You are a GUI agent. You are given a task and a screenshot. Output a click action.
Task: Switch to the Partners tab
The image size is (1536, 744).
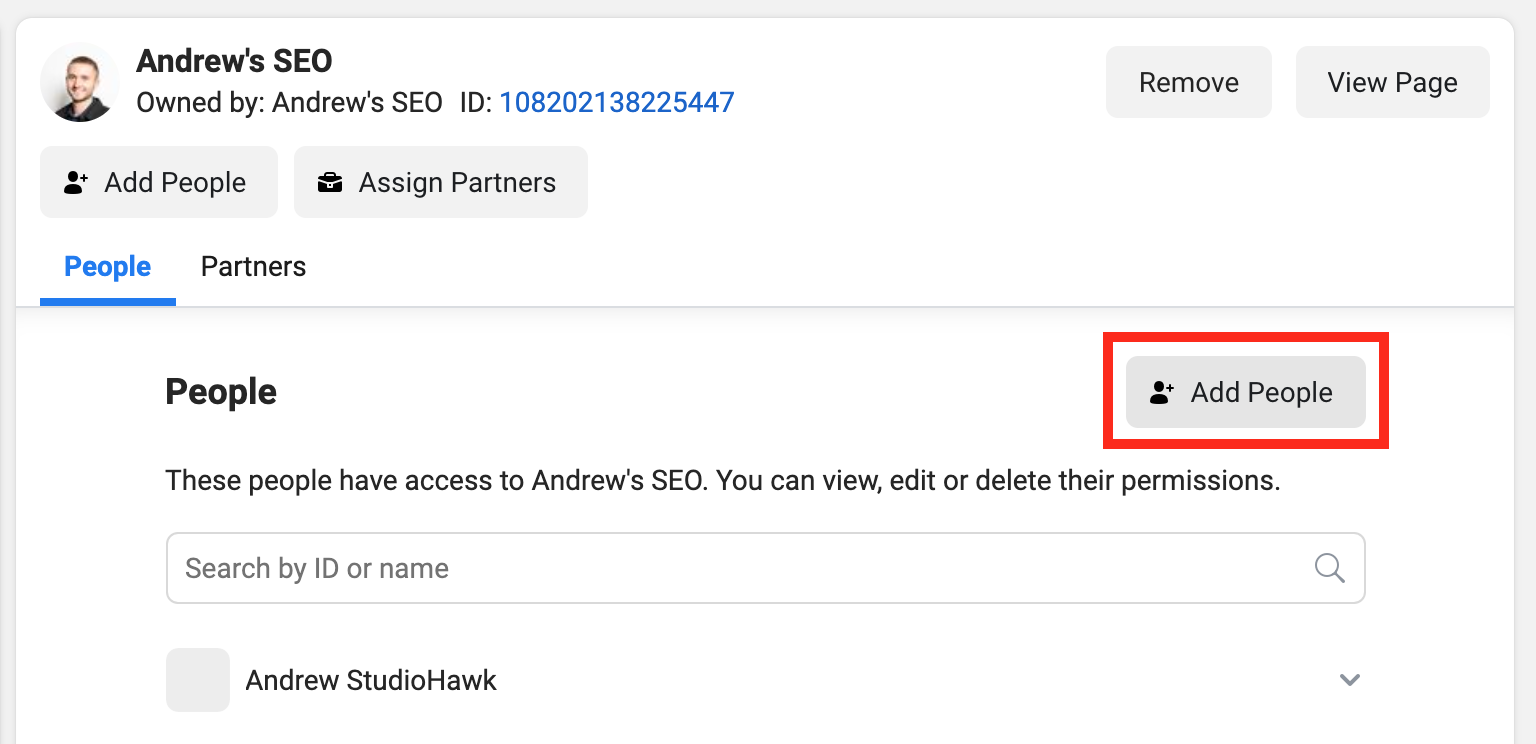[x=253, y=266]
